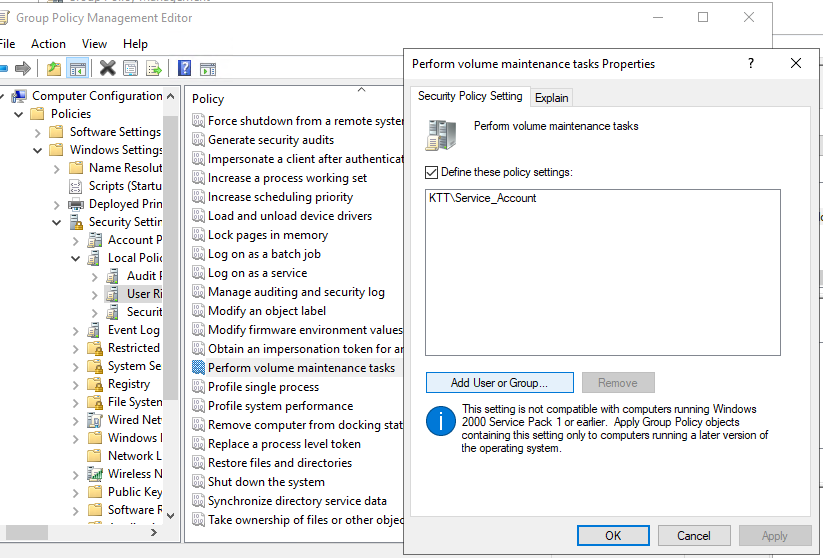
Task: Click the Deployed Printers printer icon
Action: pos(76,204)
